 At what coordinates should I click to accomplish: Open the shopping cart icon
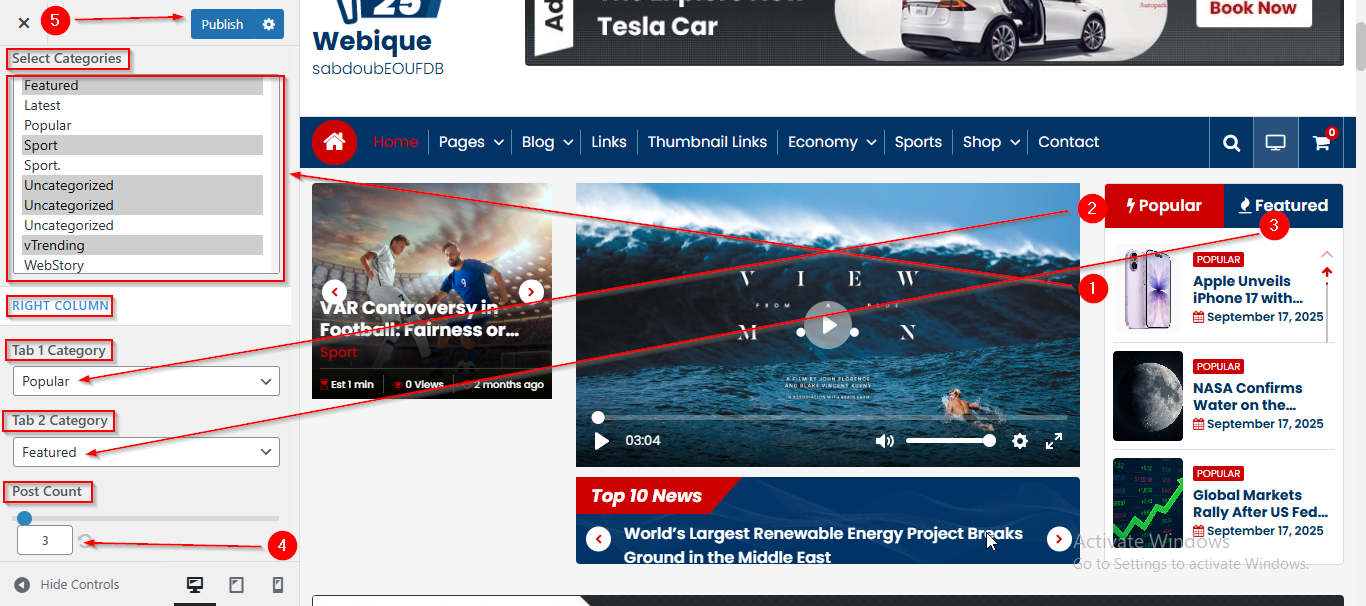(x=1321, y=143)
